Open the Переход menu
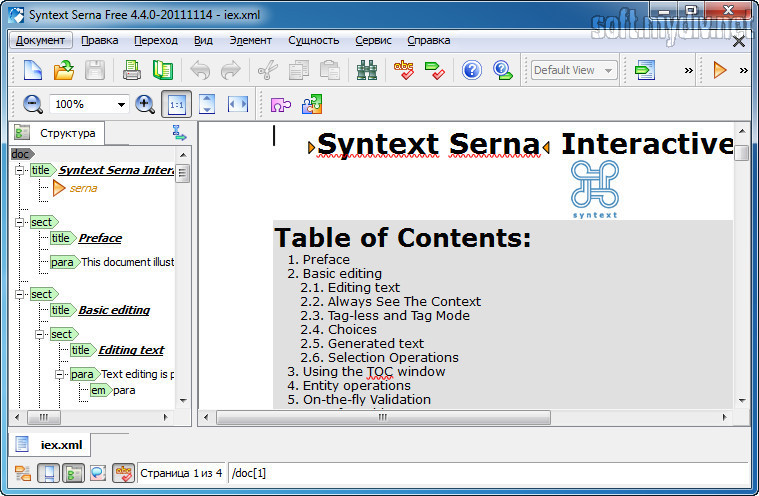This screenshot has height=496, width=759. tap(156, 40)
